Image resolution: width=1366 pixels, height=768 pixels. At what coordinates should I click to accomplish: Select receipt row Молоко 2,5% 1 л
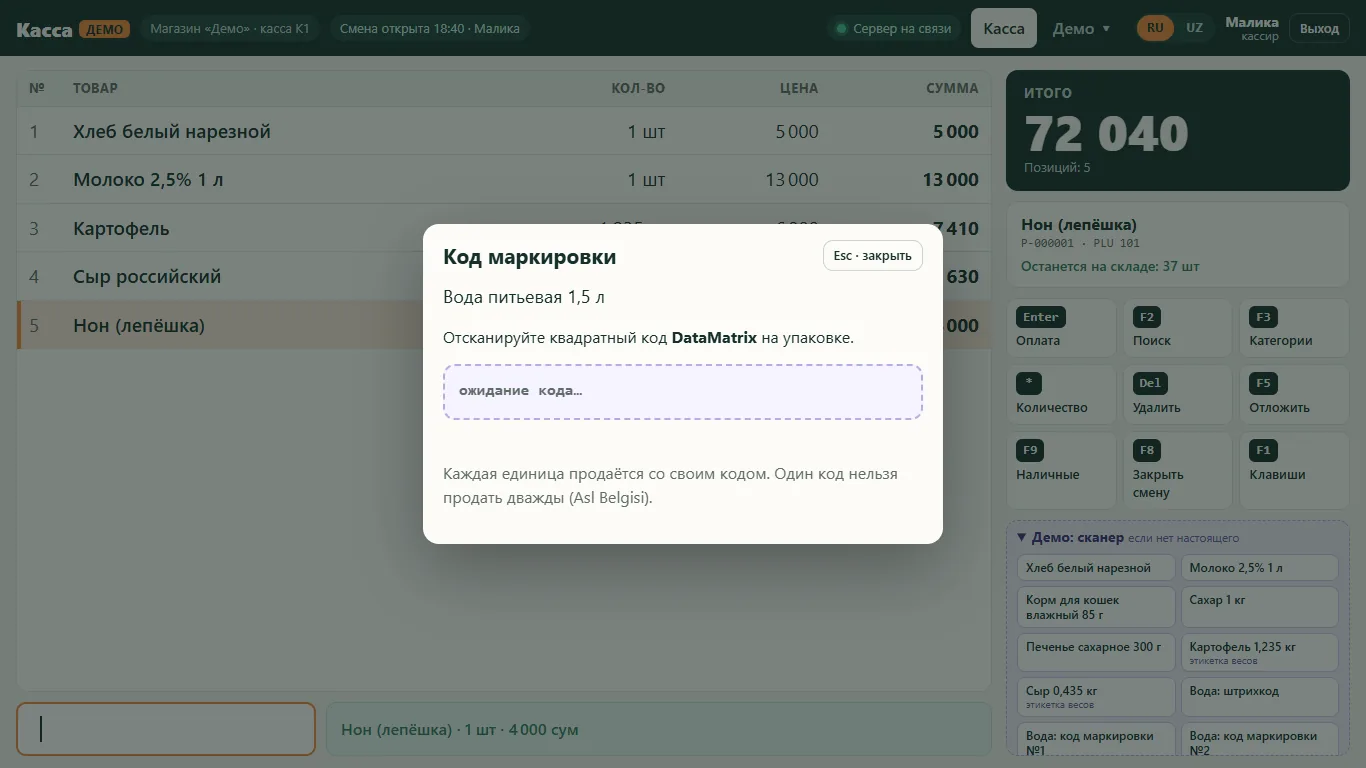coord(504,180)
